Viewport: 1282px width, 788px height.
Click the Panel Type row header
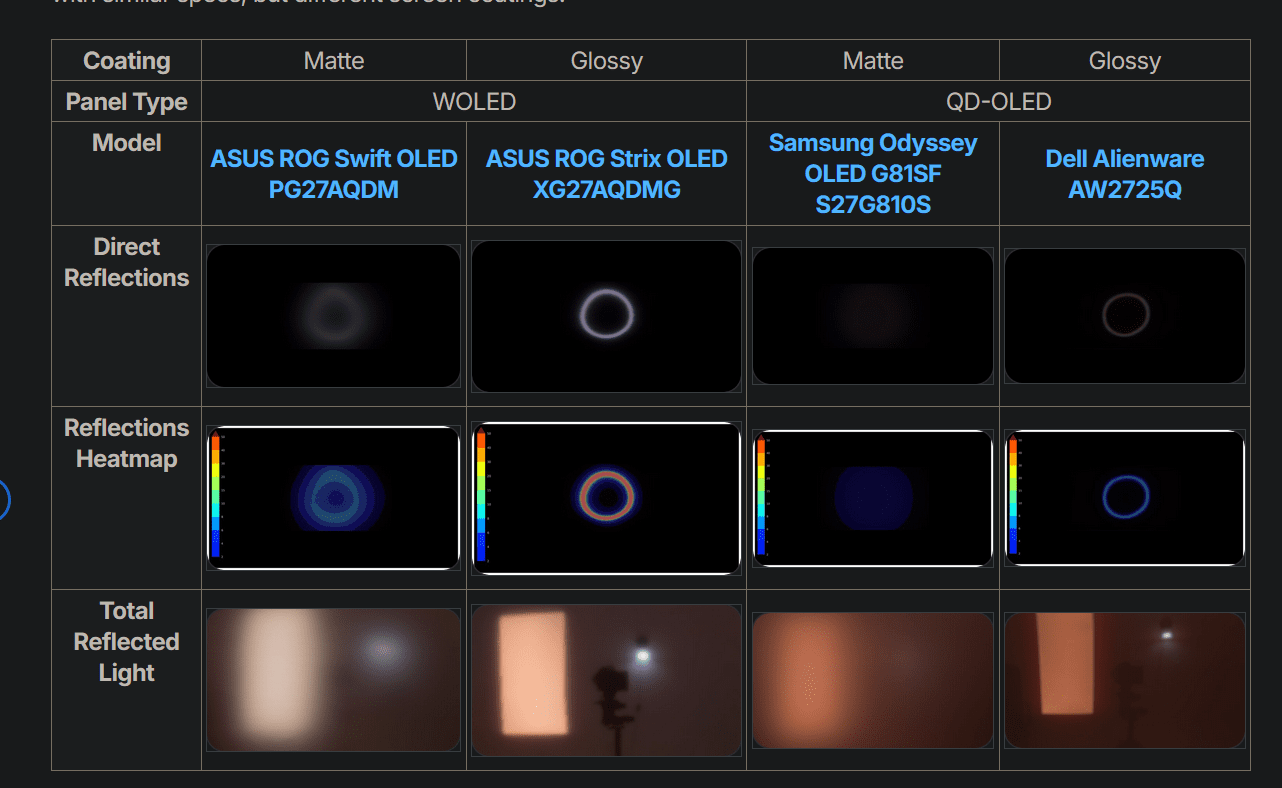pyautogui.click(x=127, y=101)
